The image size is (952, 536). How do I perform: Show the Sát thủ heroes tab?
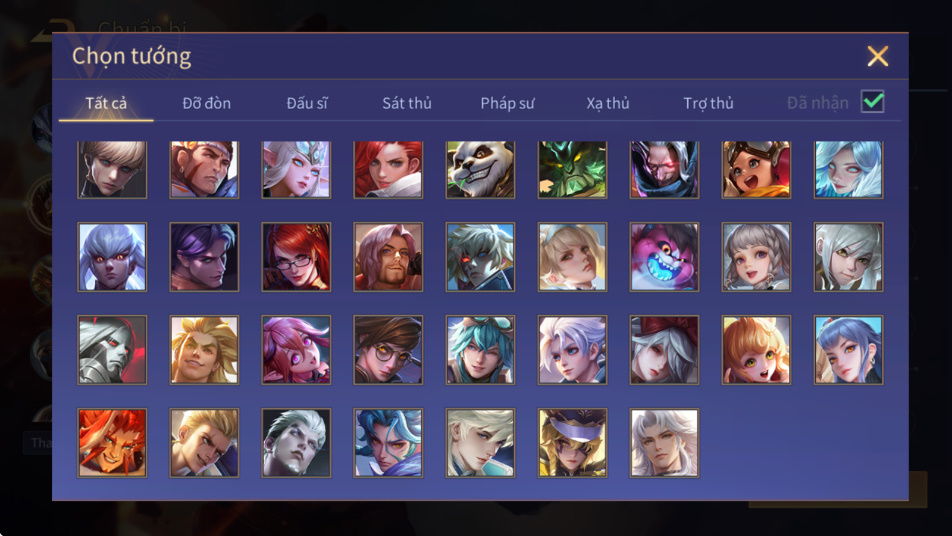pyautogui.click(x=407, y=103)
